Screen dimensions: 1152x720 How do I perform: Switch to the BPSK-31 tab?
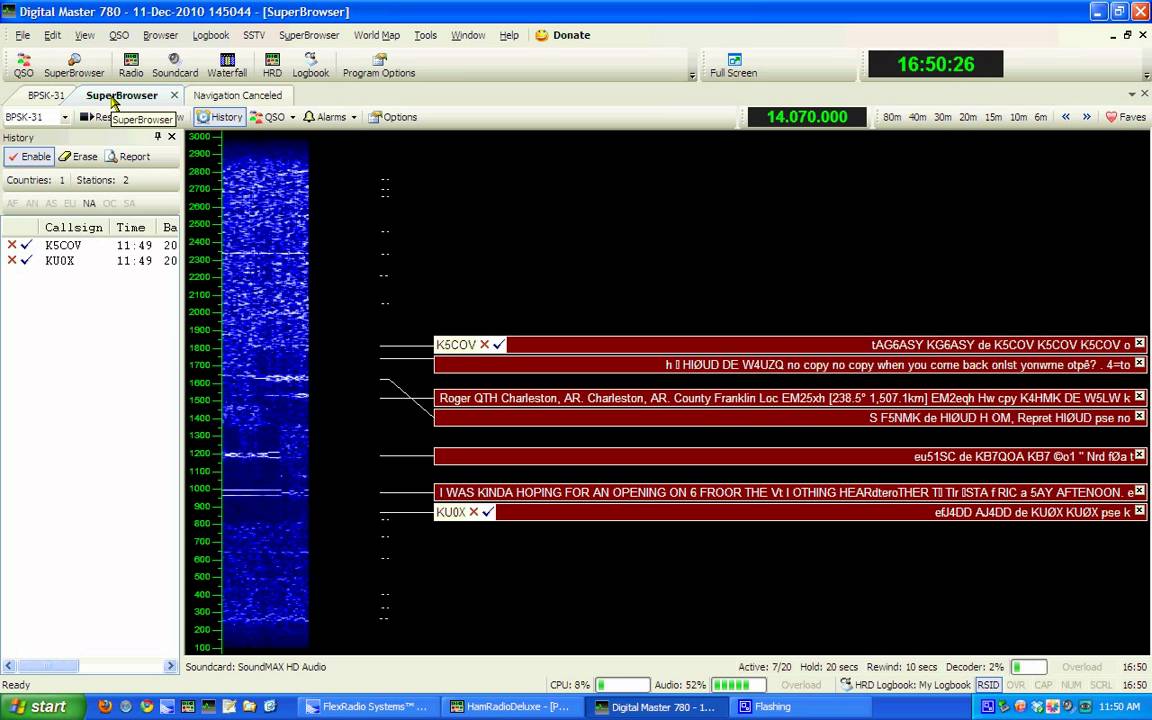click(46, 96)
